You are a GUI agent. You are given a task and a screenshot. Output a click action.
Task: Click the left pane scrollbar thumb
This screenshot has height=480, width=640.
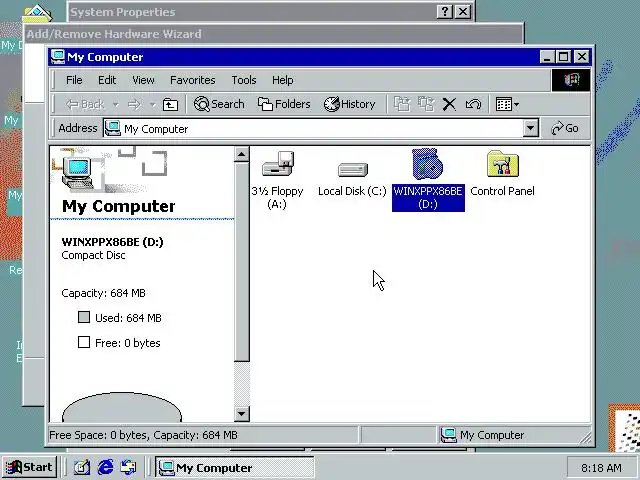(241, 262)
